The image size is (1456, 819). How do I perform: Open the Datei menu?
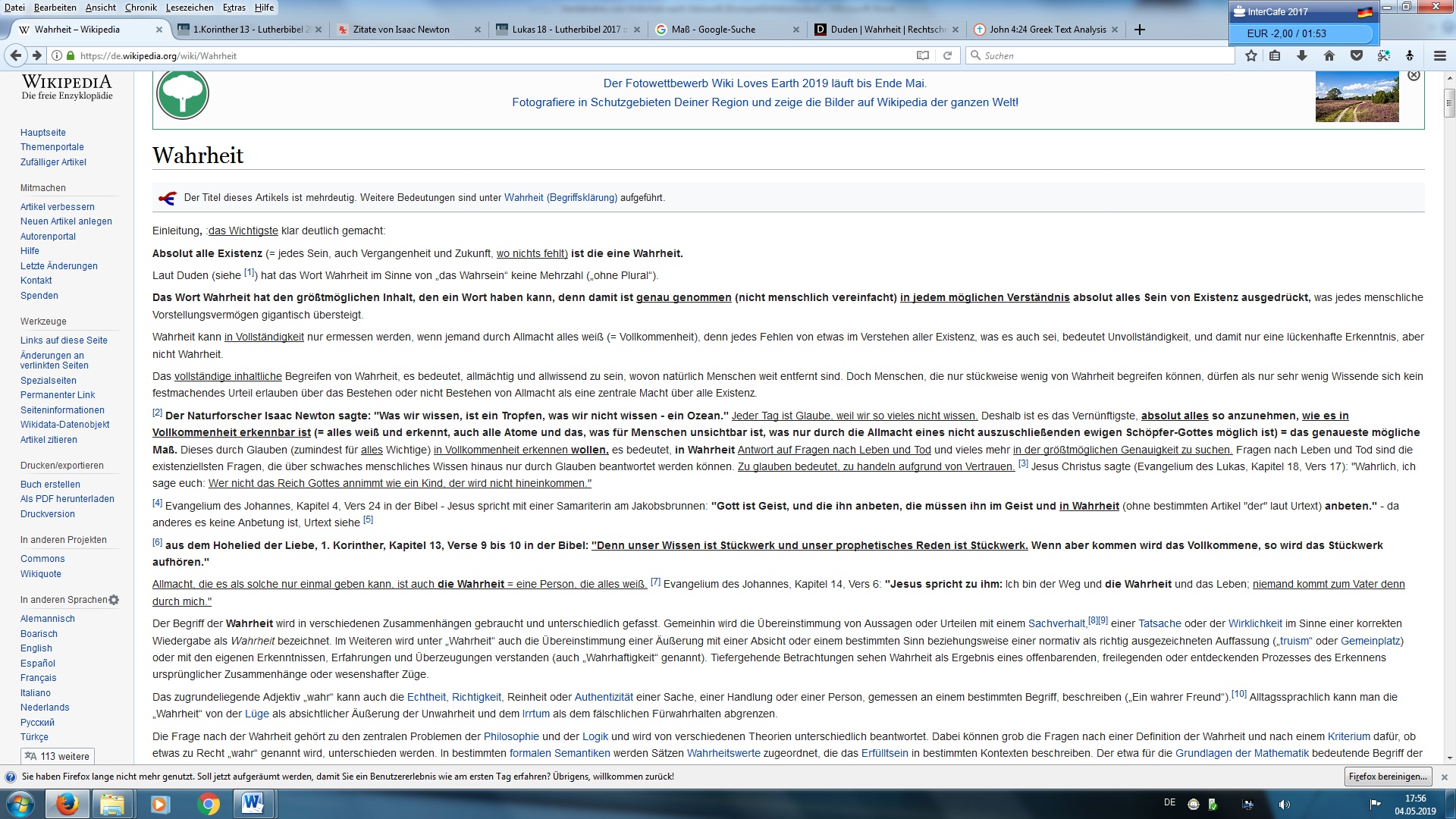(14, 7)
